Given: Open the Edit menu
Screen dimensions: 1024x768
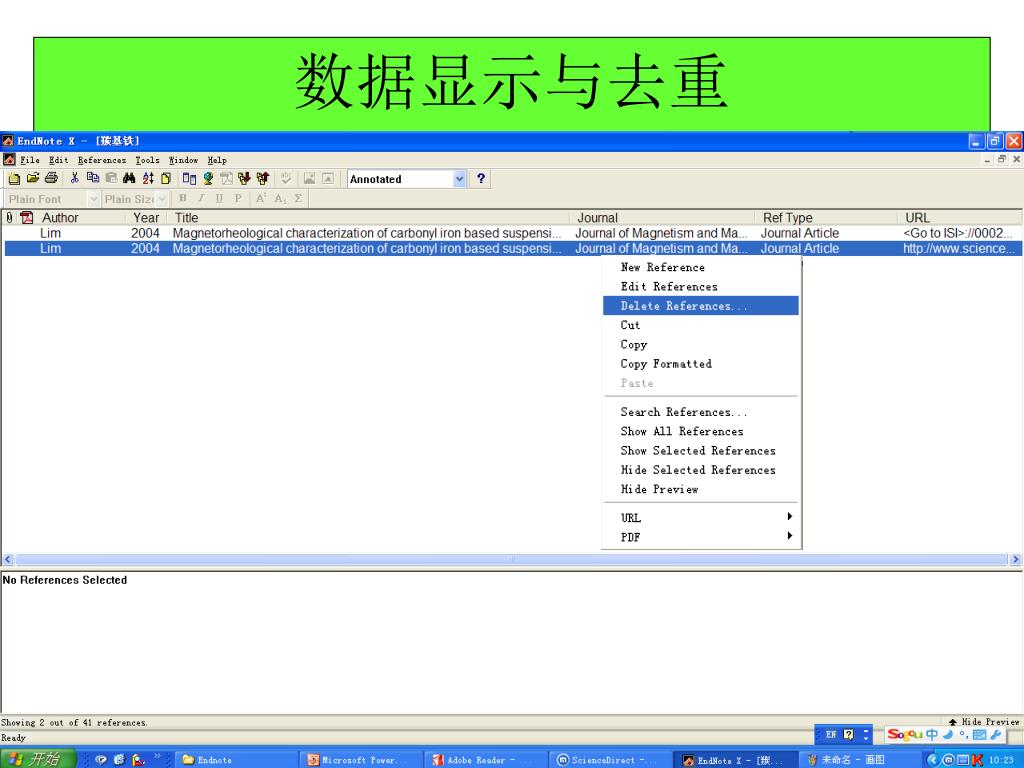Looking at the screenshot, I should click(58, 160).
